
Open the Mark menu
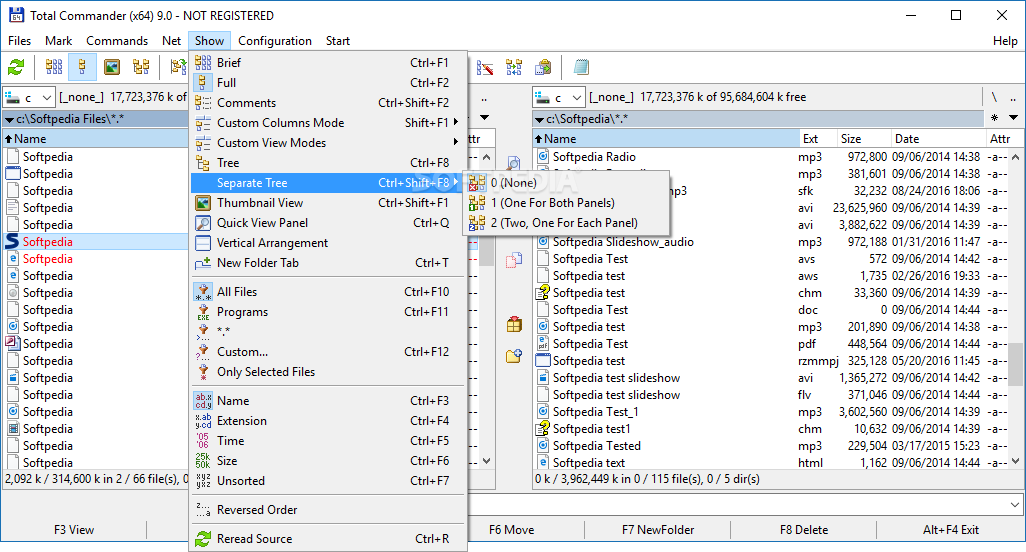click(x=58, y=41)
